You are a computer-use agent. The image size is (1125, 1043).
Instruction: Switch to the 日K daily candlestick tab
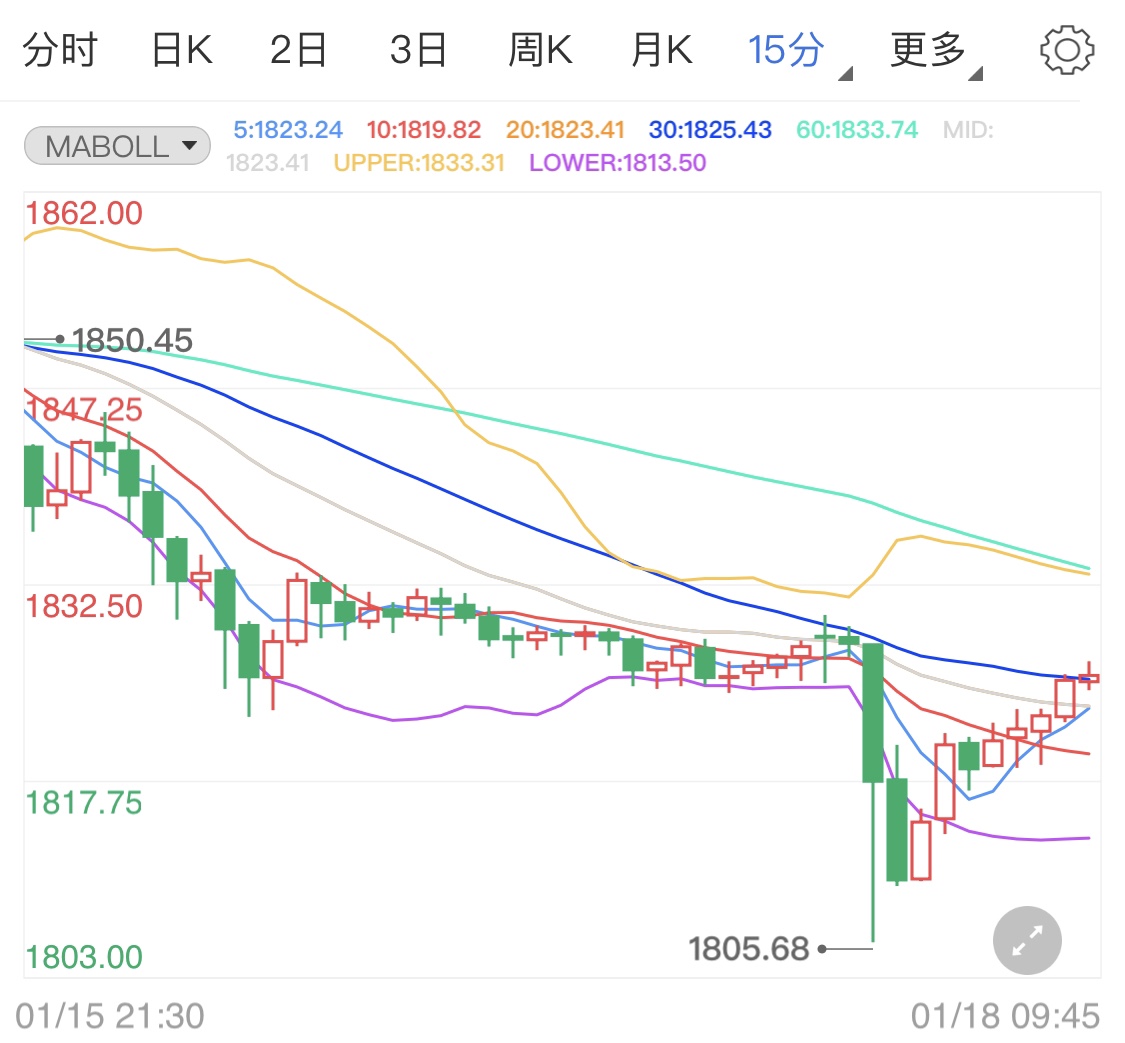click(x=180, y=48)
